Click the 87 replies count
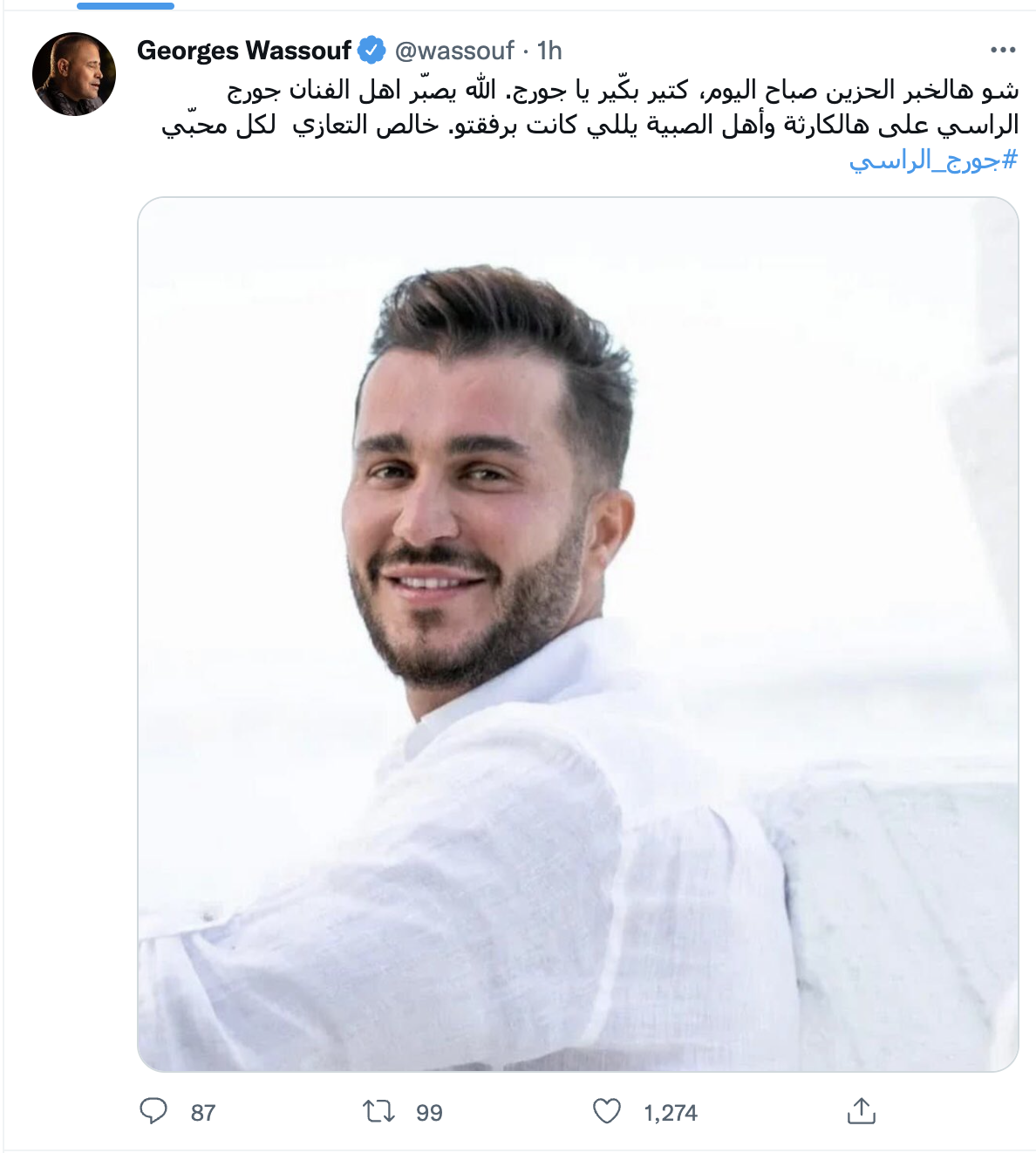The image size is (1036, 1153). (x=203, y=1113)
